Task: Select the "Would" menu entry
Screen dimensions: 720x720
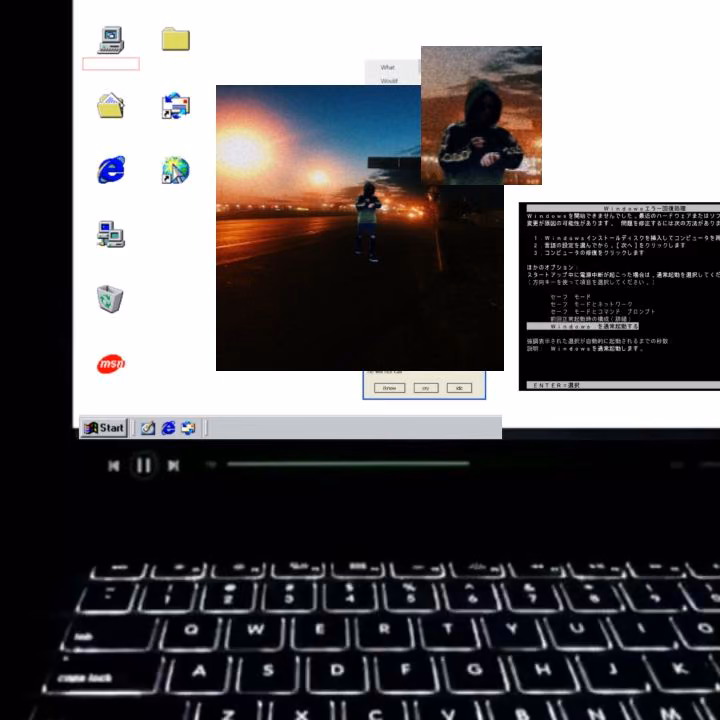Action: coord(389,81)
